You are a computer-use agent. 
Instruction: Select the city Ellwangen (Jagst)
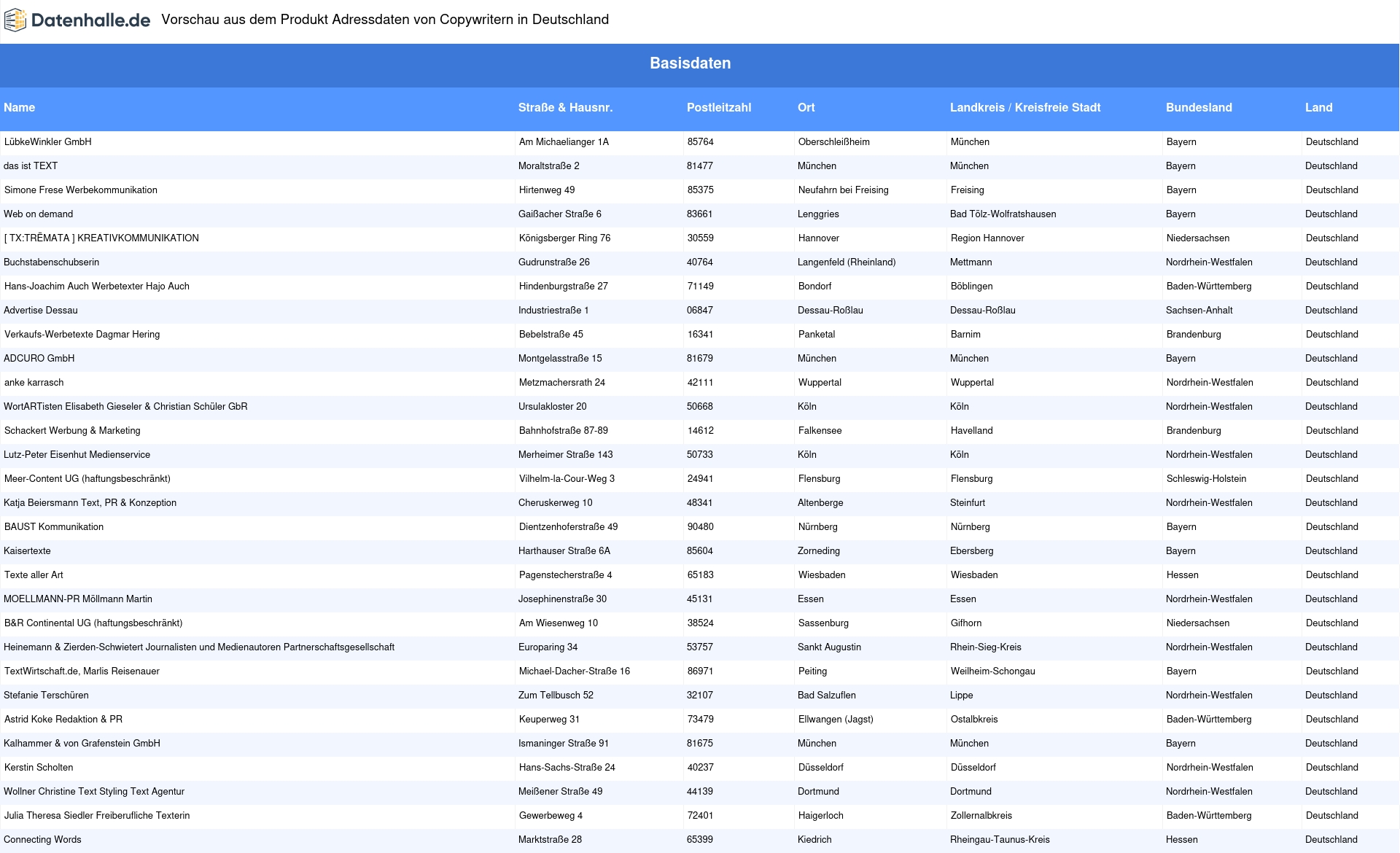(836, 720)
